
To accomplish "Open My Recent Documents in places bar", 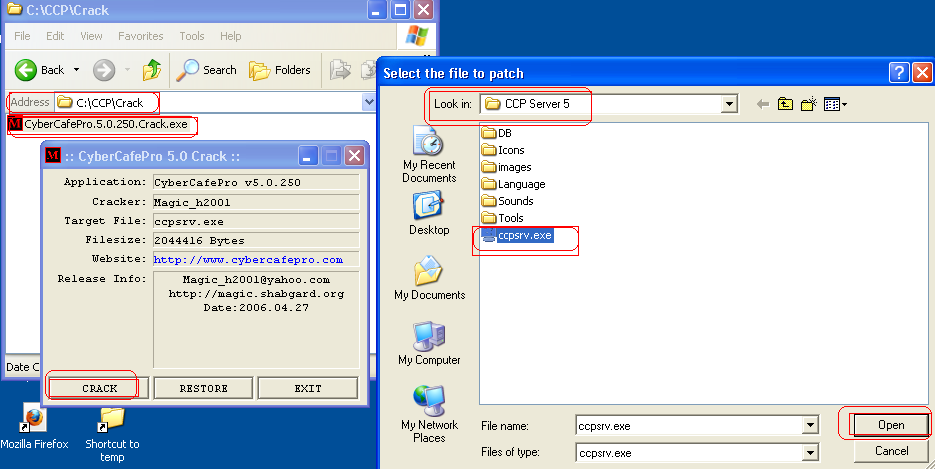I will pyautogui.click(x=429, y=156).
